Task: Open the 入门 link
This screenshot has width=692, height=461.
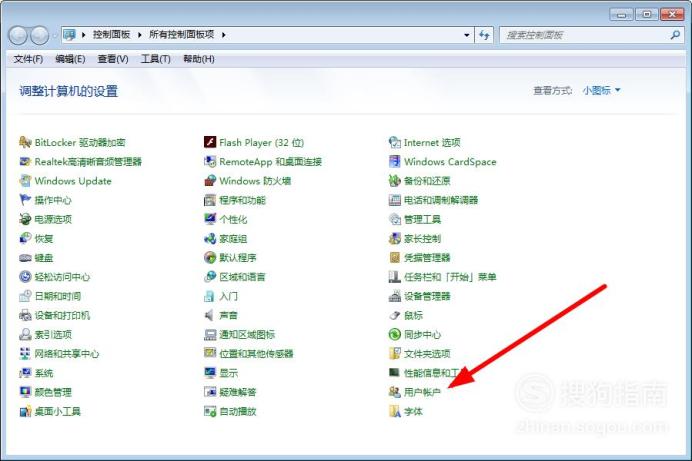Action: click(x=228, y=296)
